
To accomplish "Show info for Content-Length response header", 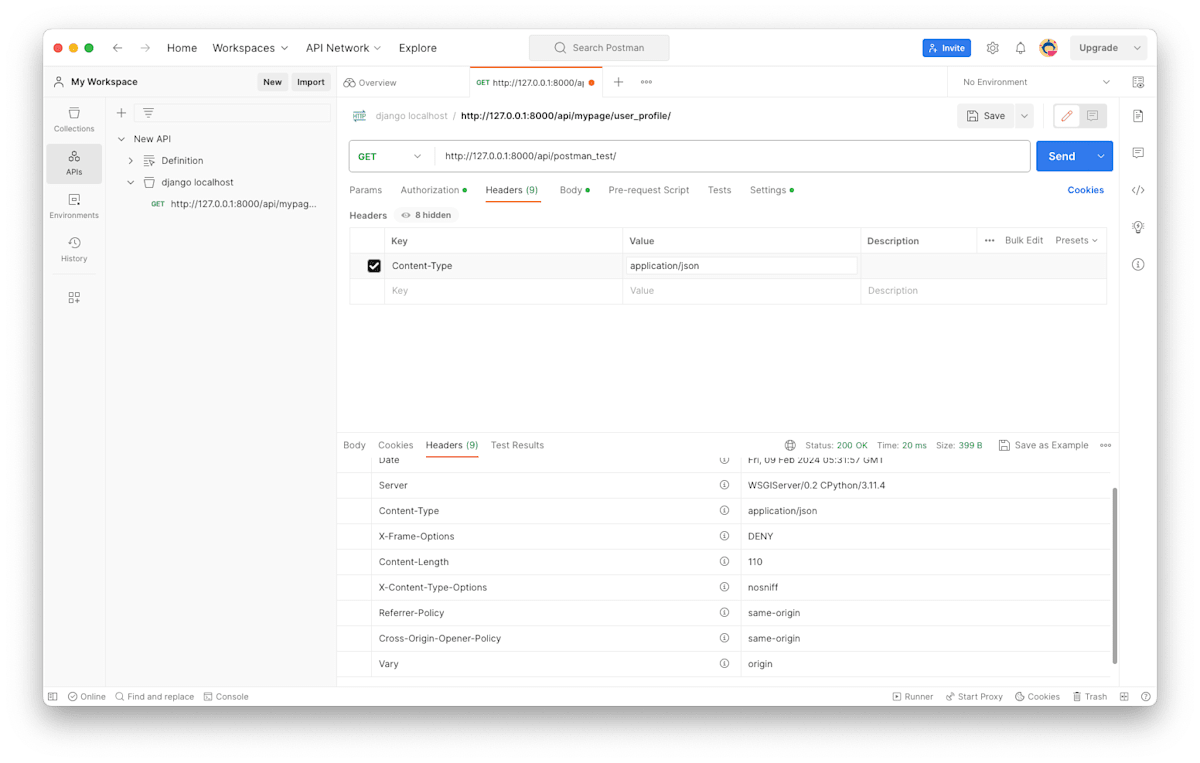I will [x=724, y=562].
